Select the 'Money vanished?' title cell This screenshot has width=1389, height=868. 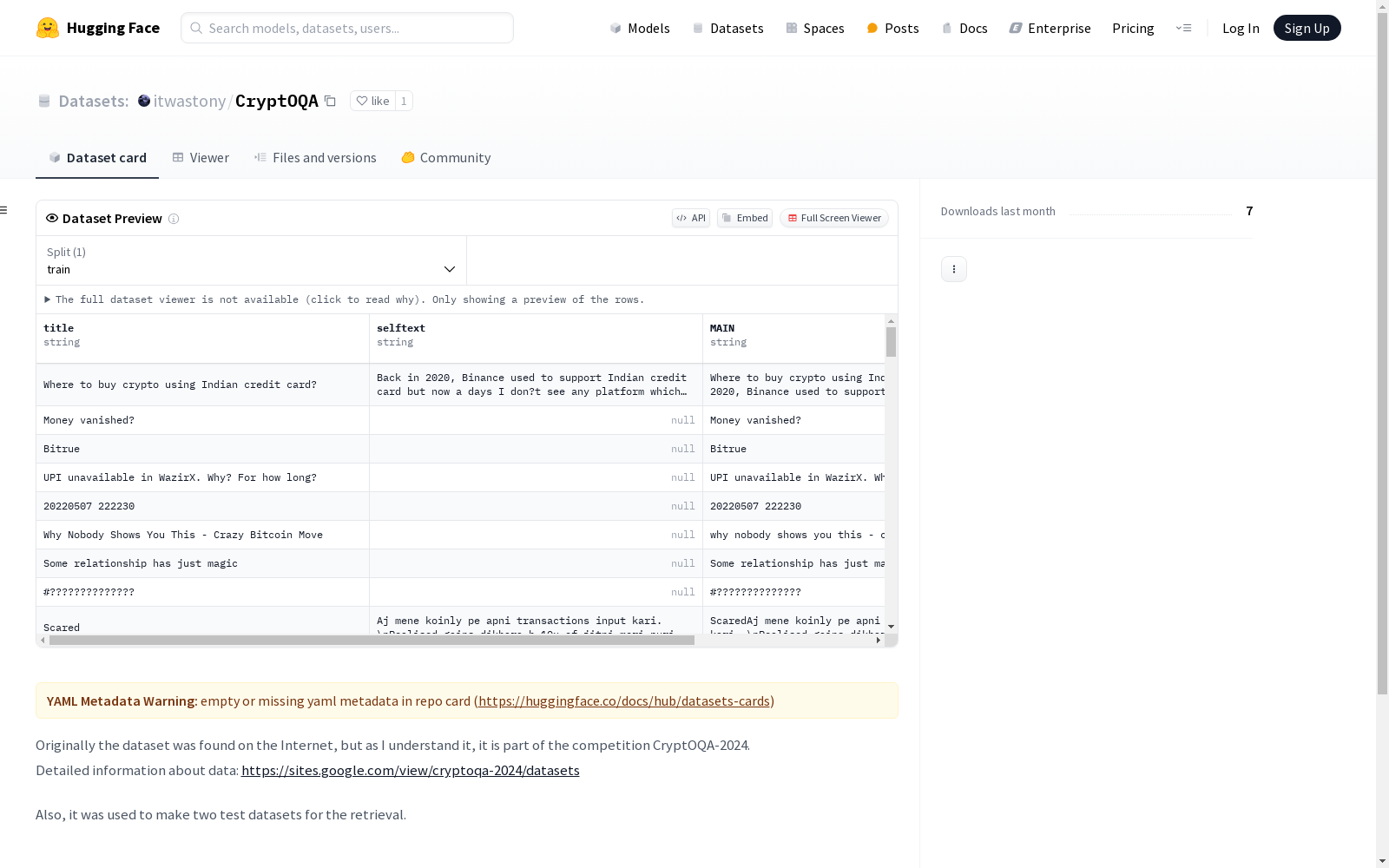click(x=203, y=420)
